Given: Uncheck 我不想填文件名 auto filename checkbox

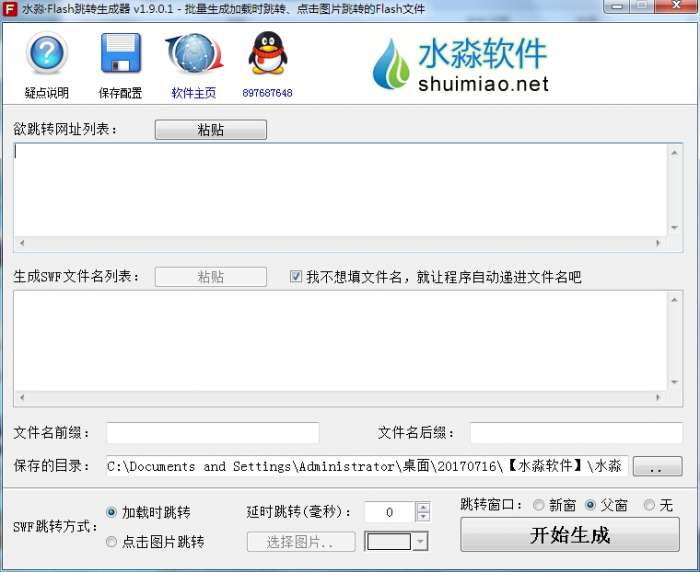Looking at the screenshot, I should coord(296,276).
